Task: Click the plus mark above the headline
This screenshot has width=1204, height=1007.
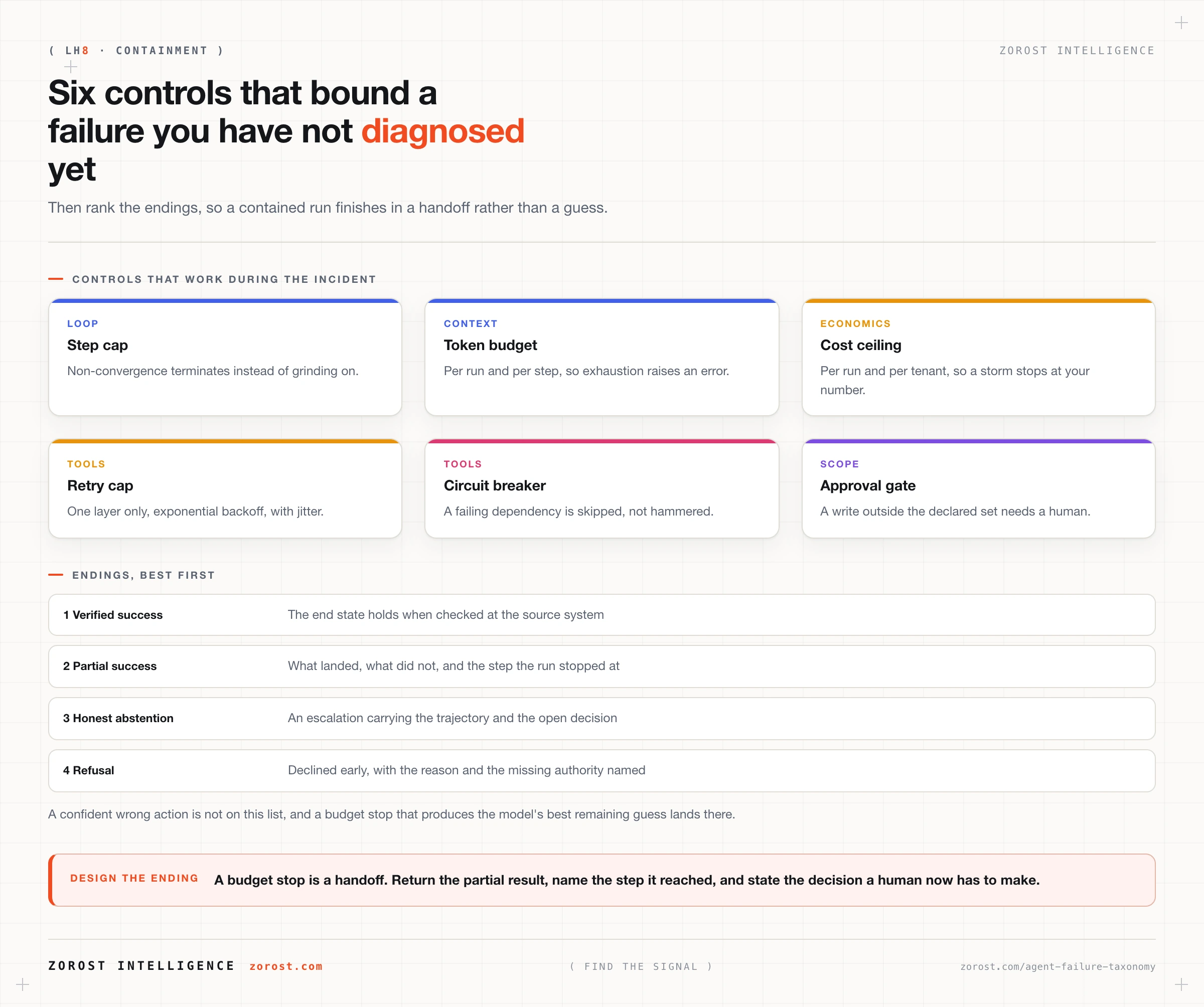Action: (x=71, y=67)
